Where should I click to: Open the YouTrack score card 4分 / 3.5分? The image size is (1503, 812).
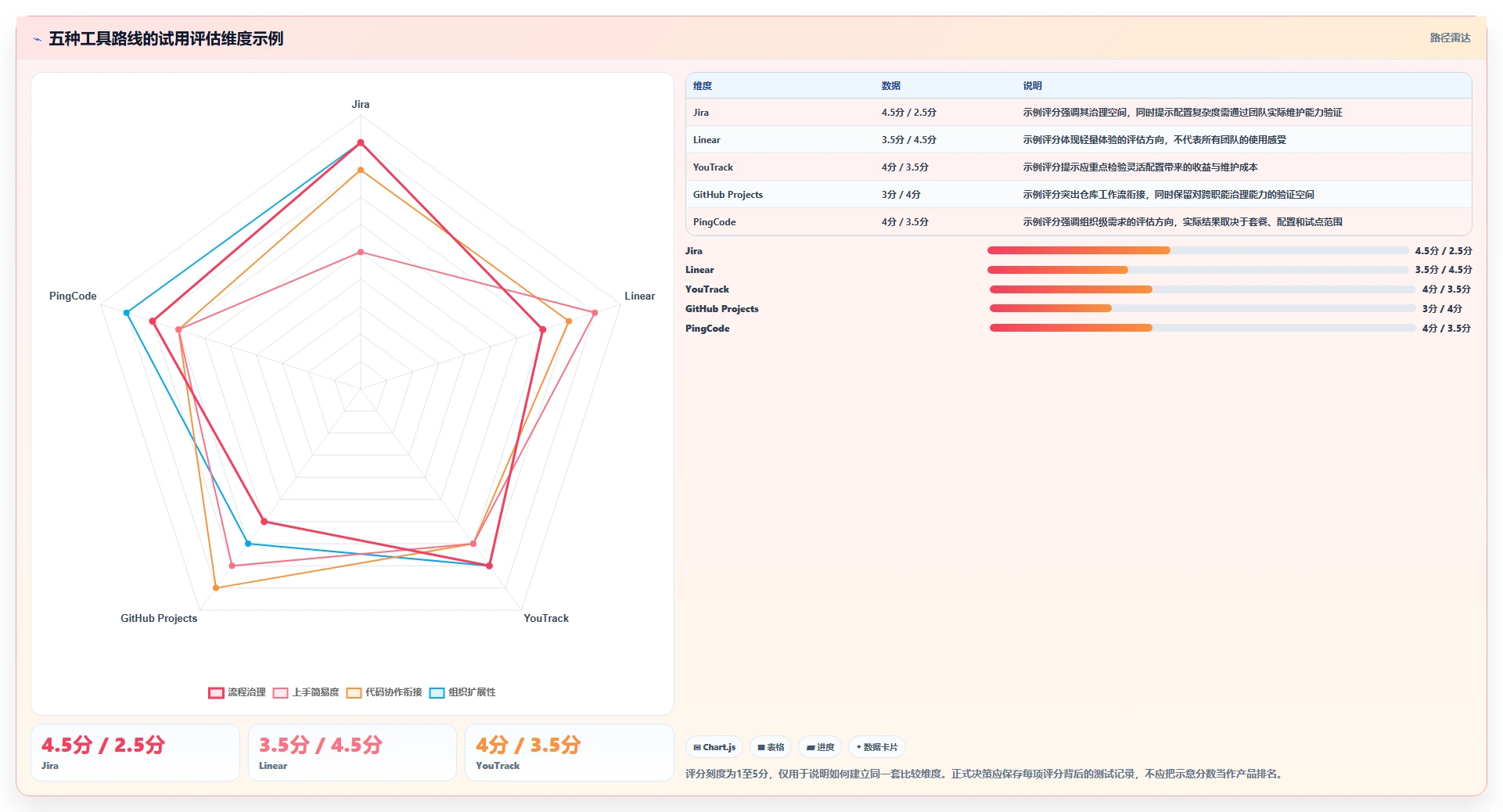point(570,753)
